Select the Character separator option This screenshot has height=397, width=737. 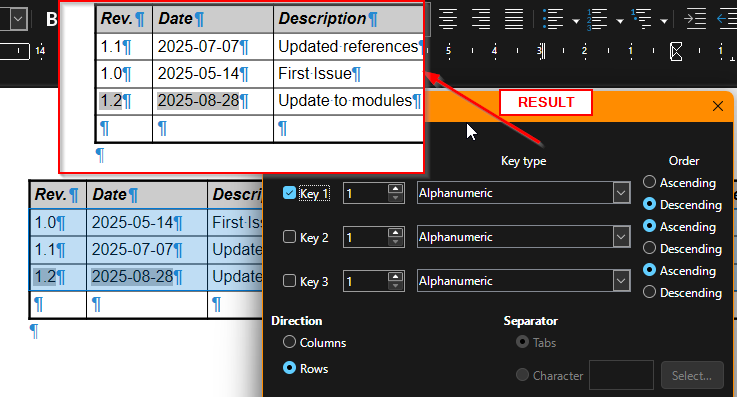point(522,375)
